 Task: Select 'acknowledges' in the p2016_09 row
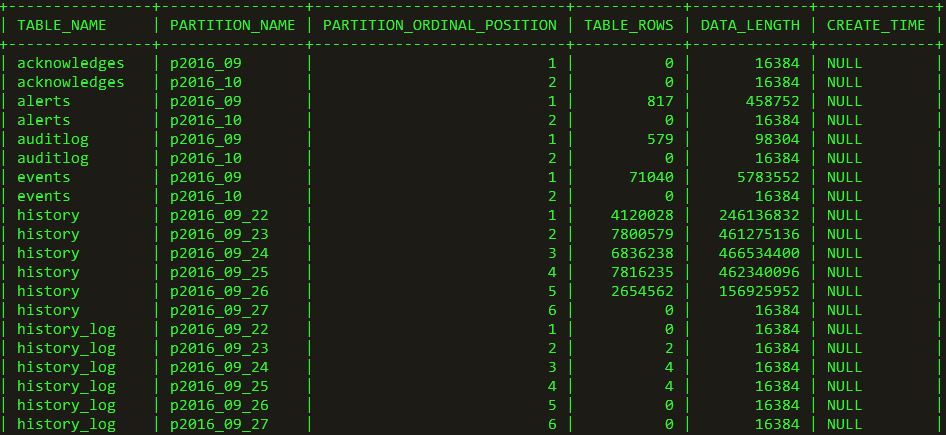(71, 63)
